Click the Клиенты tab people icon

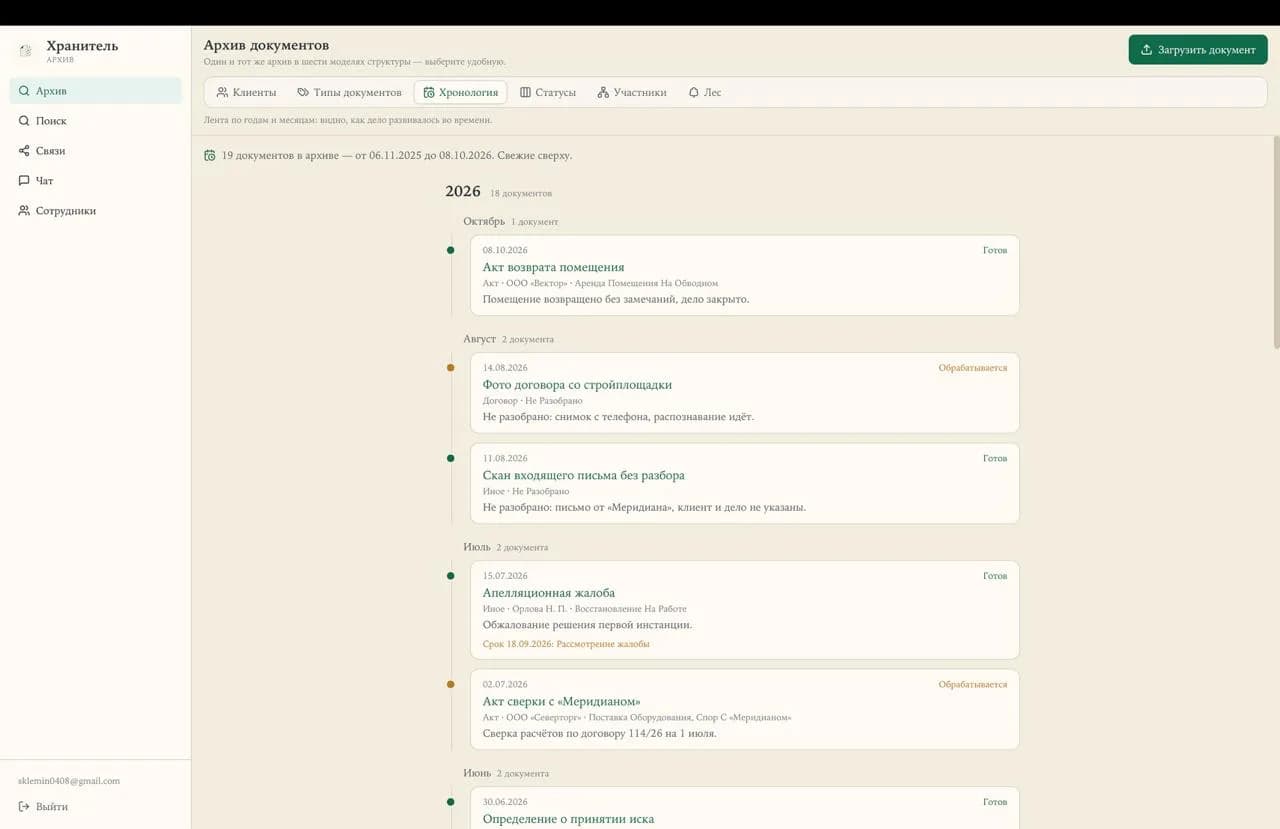tap(222, 92)
